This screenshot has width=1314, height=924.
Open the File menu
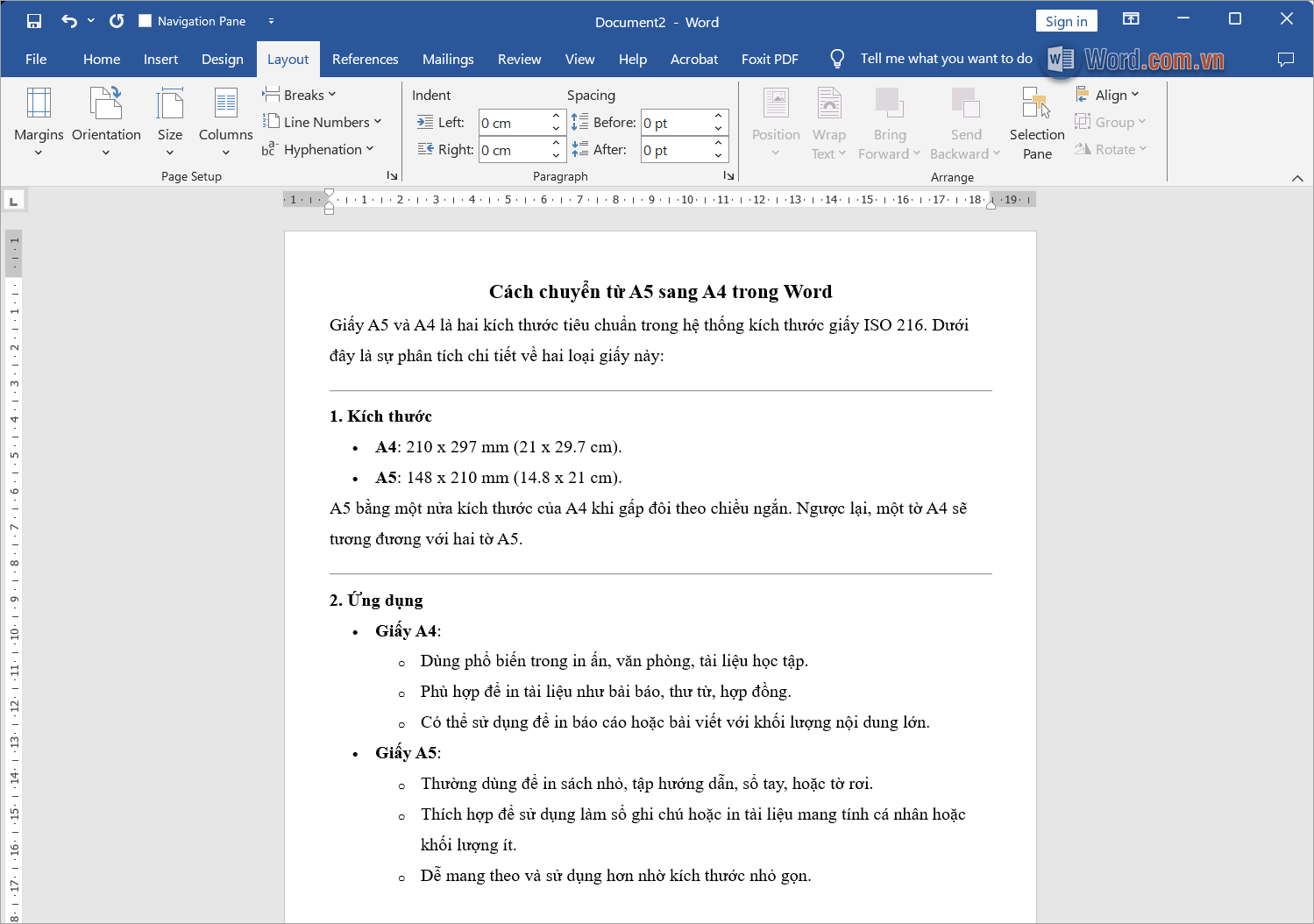(36, 59)
